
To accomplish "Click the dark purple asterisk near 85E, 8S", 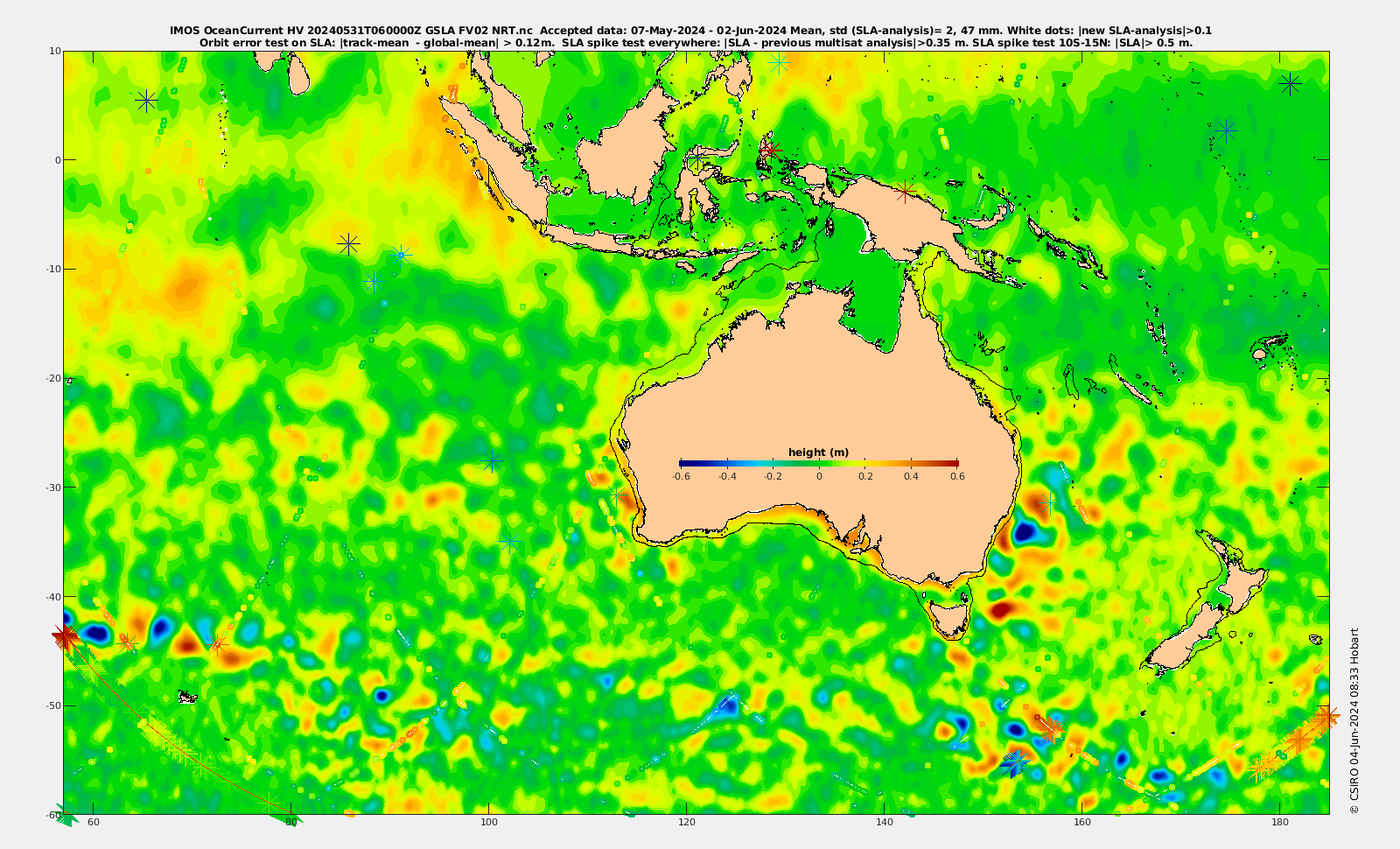I will point(349,243).
